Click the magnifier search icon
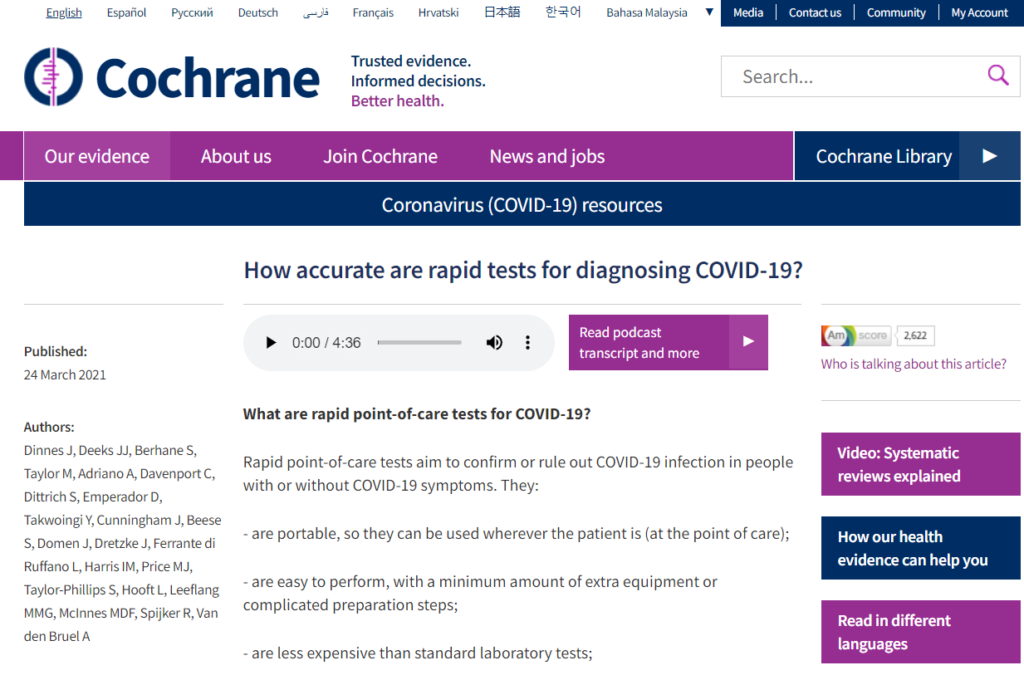The image size is (1024, 675). click(998, 76)
